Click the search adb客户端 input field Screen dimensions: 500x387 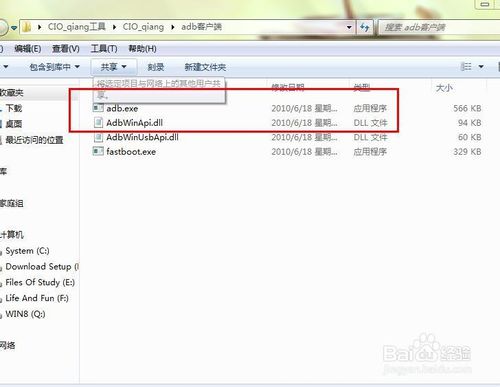pyautogui.click(x=439, y=27)
